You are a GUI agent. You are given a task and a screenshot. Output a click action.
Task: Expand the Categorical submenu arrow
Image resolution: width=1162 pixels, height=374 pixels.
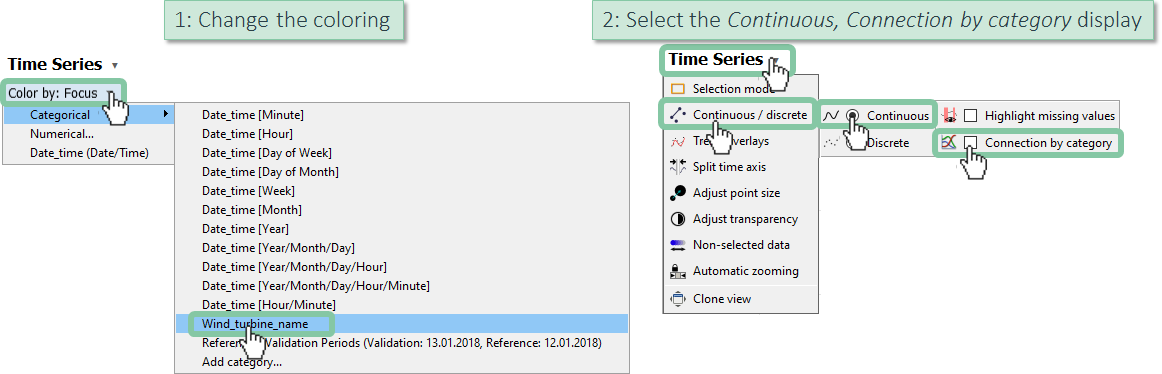(165, 115)
